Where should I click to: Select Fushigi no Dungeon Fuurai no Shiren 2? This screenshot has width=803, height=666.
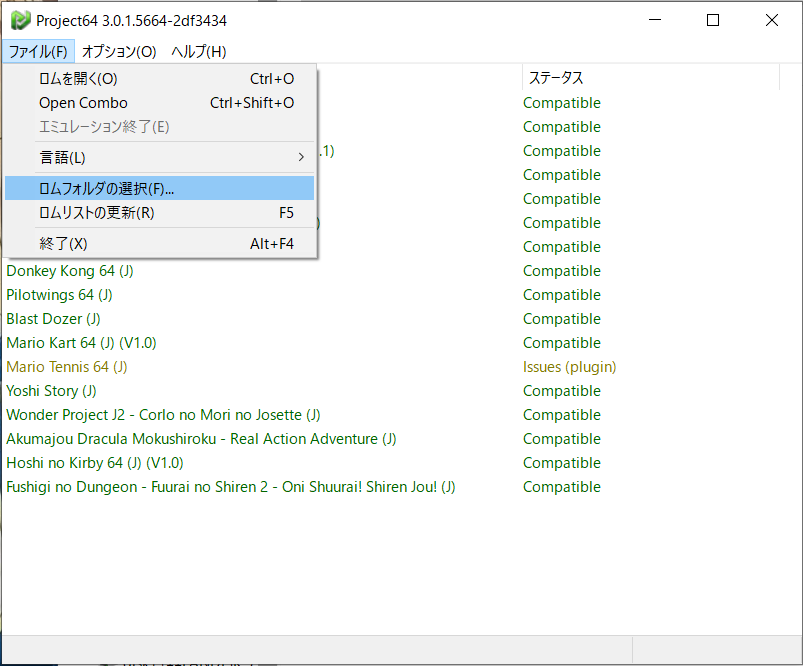point(230,487)
